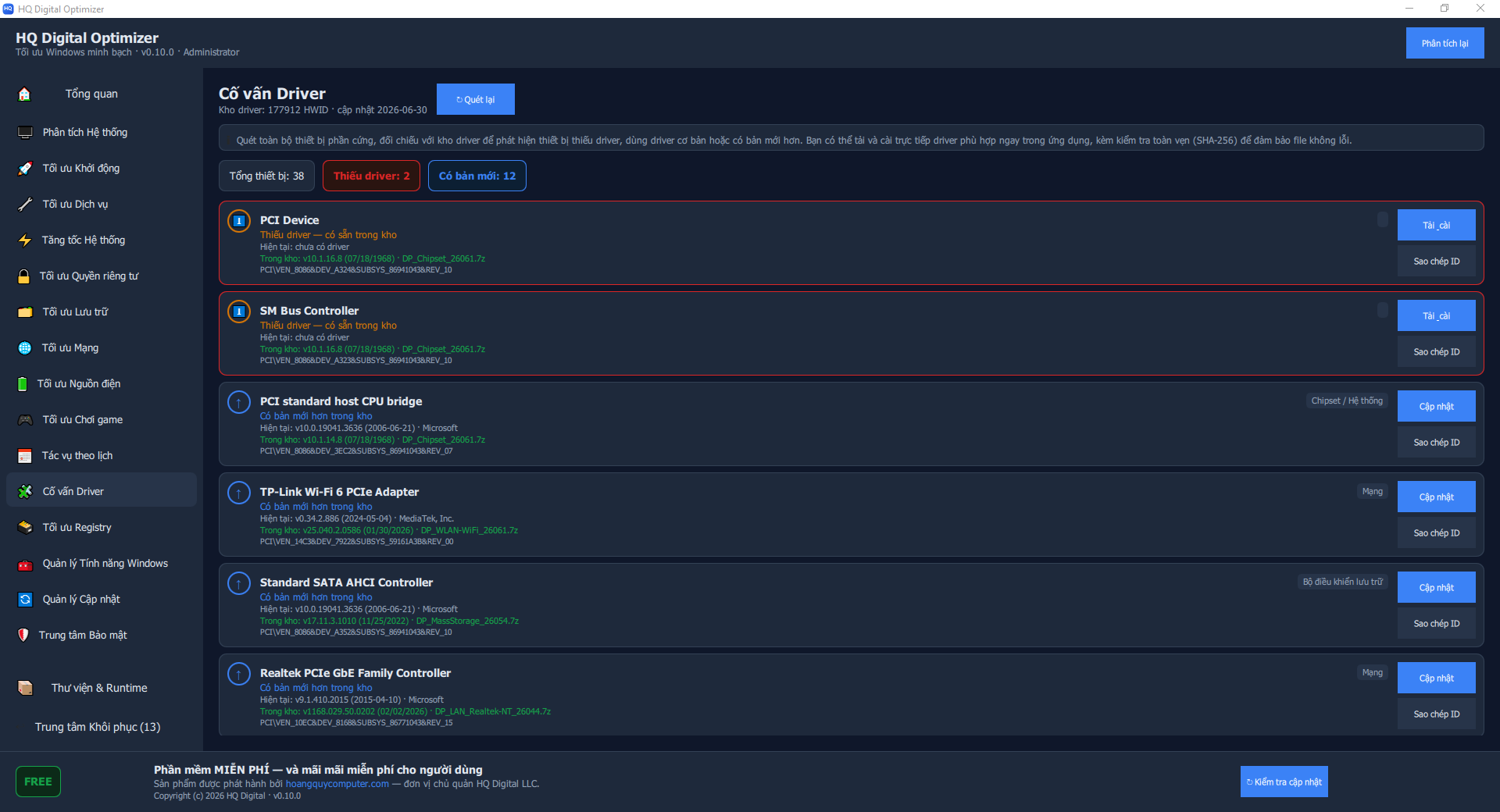This screenshot has width=1500, height=812.
Task: Click Tải_cài for SM Bus Controller
Action: point(1436,315)
